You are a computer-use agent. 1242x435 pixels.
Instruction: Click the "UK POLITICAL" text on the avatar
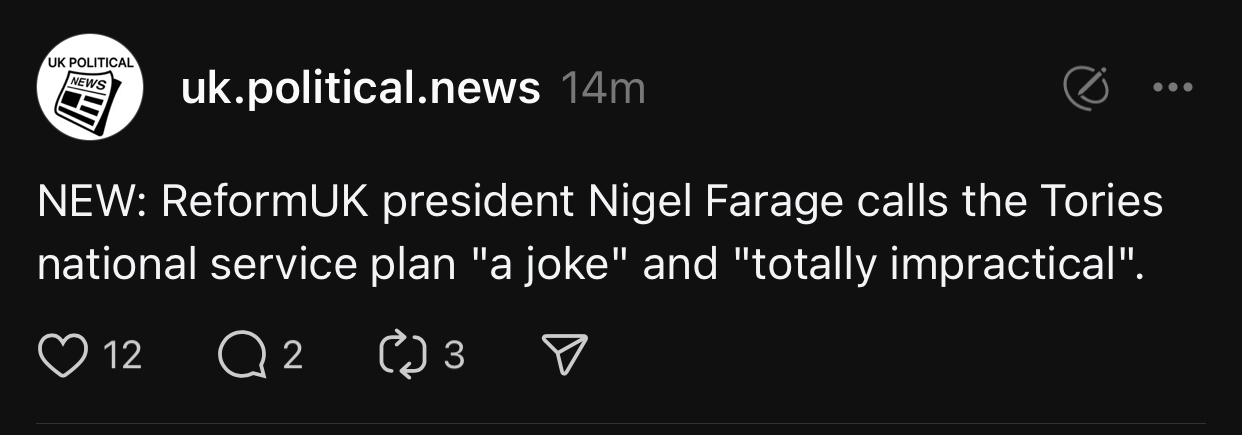coord(86,63)
